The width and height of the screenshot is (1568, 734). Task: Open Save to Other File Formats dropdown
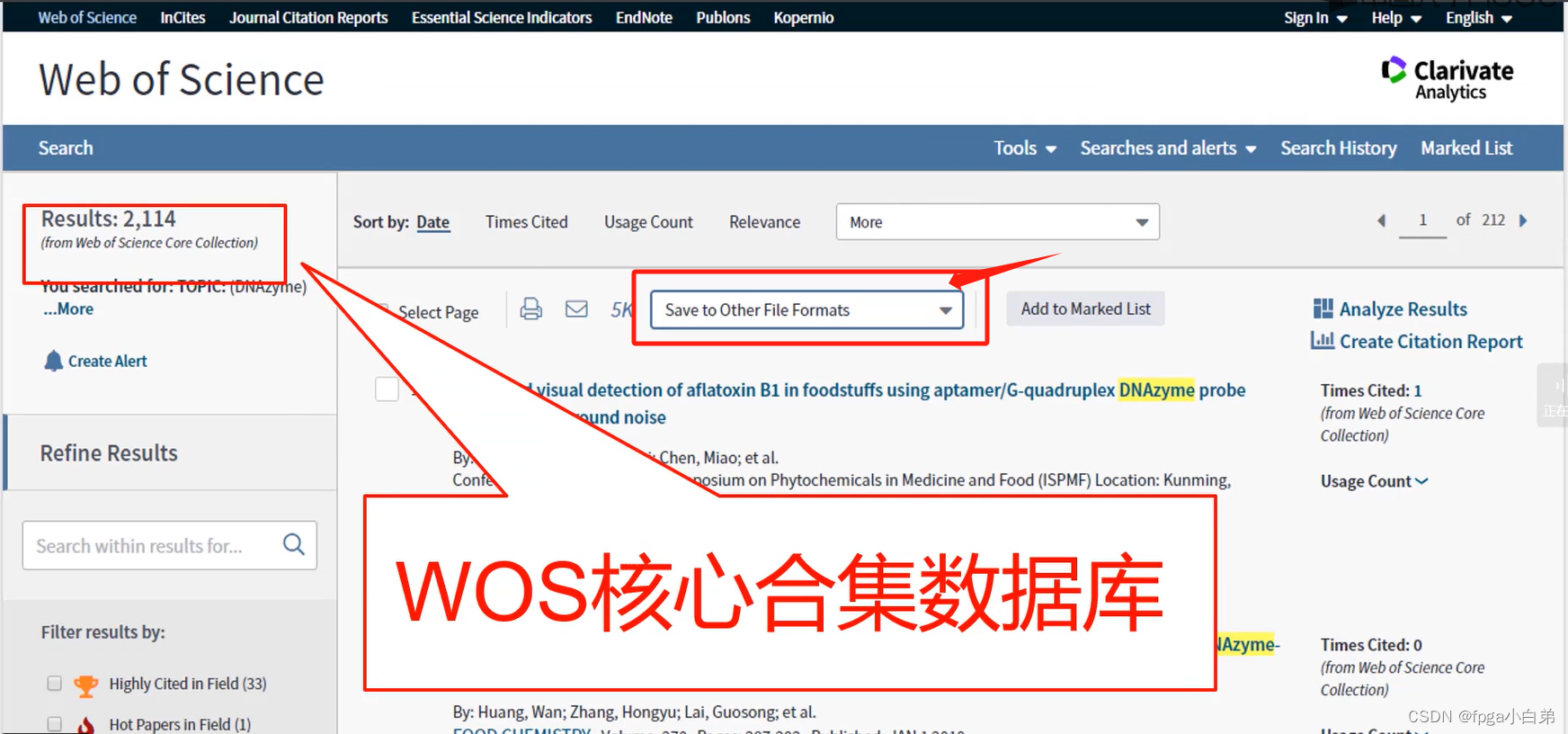806,309
